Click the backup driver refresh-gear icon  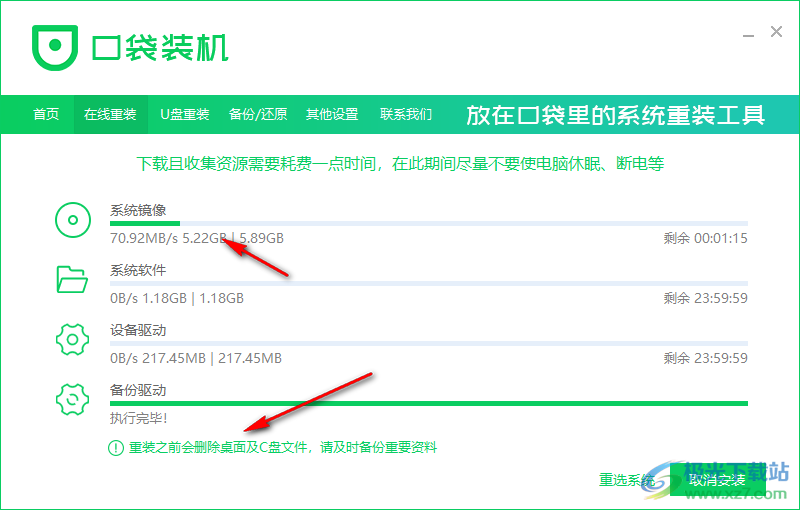tap(74, 400)
